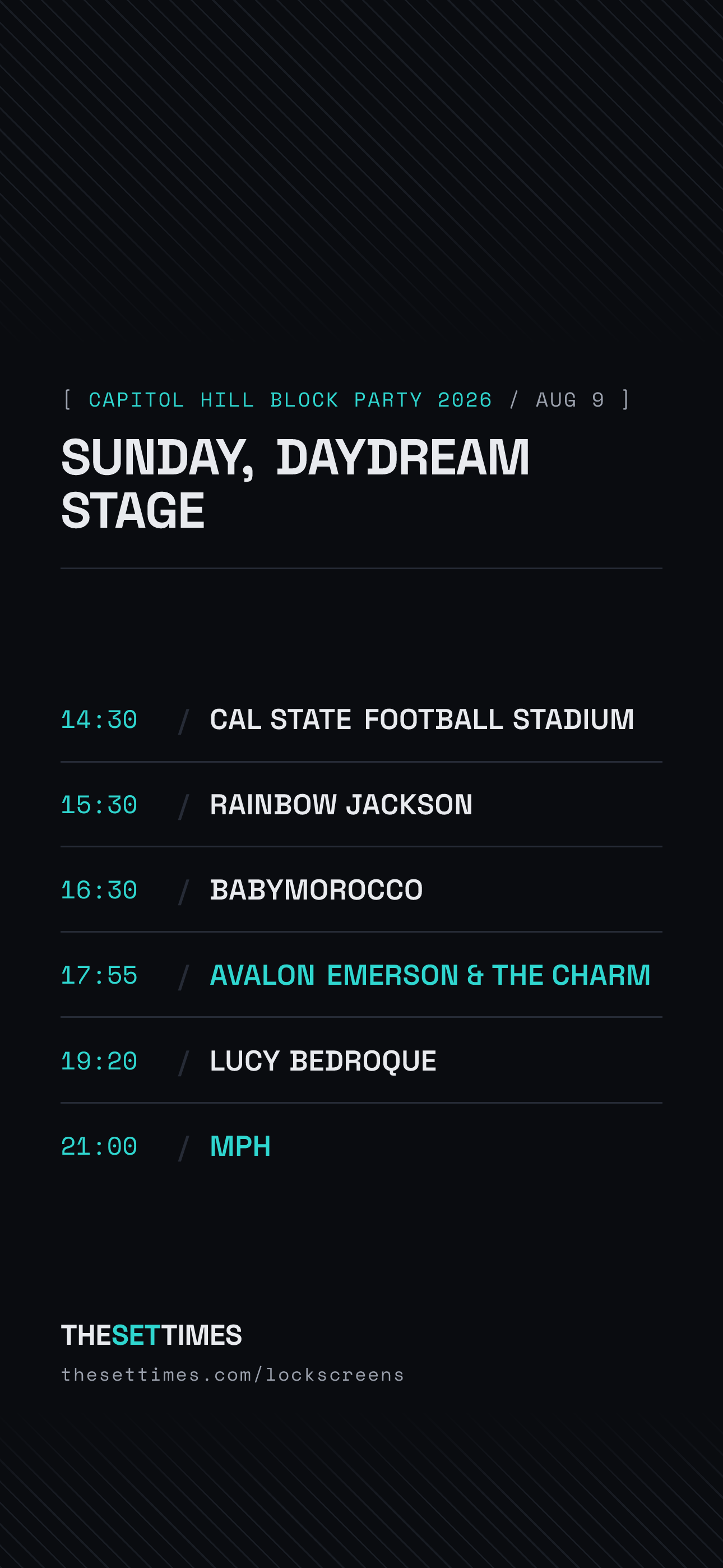723x1568 pixels.
Task: Select Cal State Football Stadium entry
Action: pos(421,720)
